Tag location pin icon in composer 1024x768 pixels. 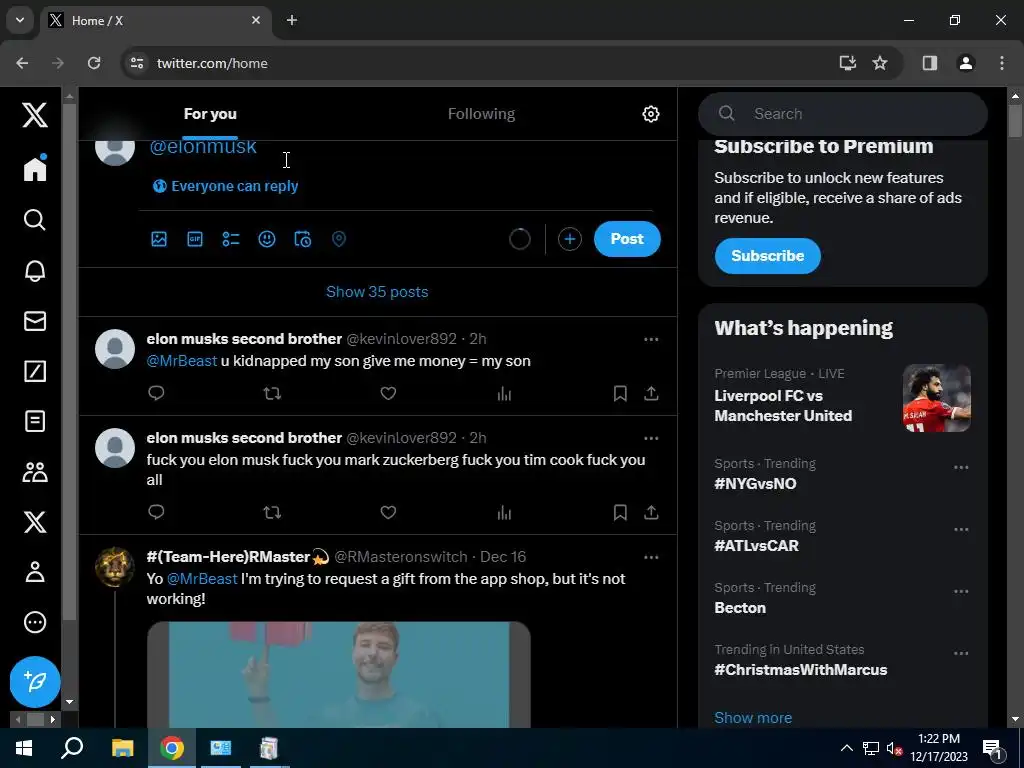click(x=338, y=239)
